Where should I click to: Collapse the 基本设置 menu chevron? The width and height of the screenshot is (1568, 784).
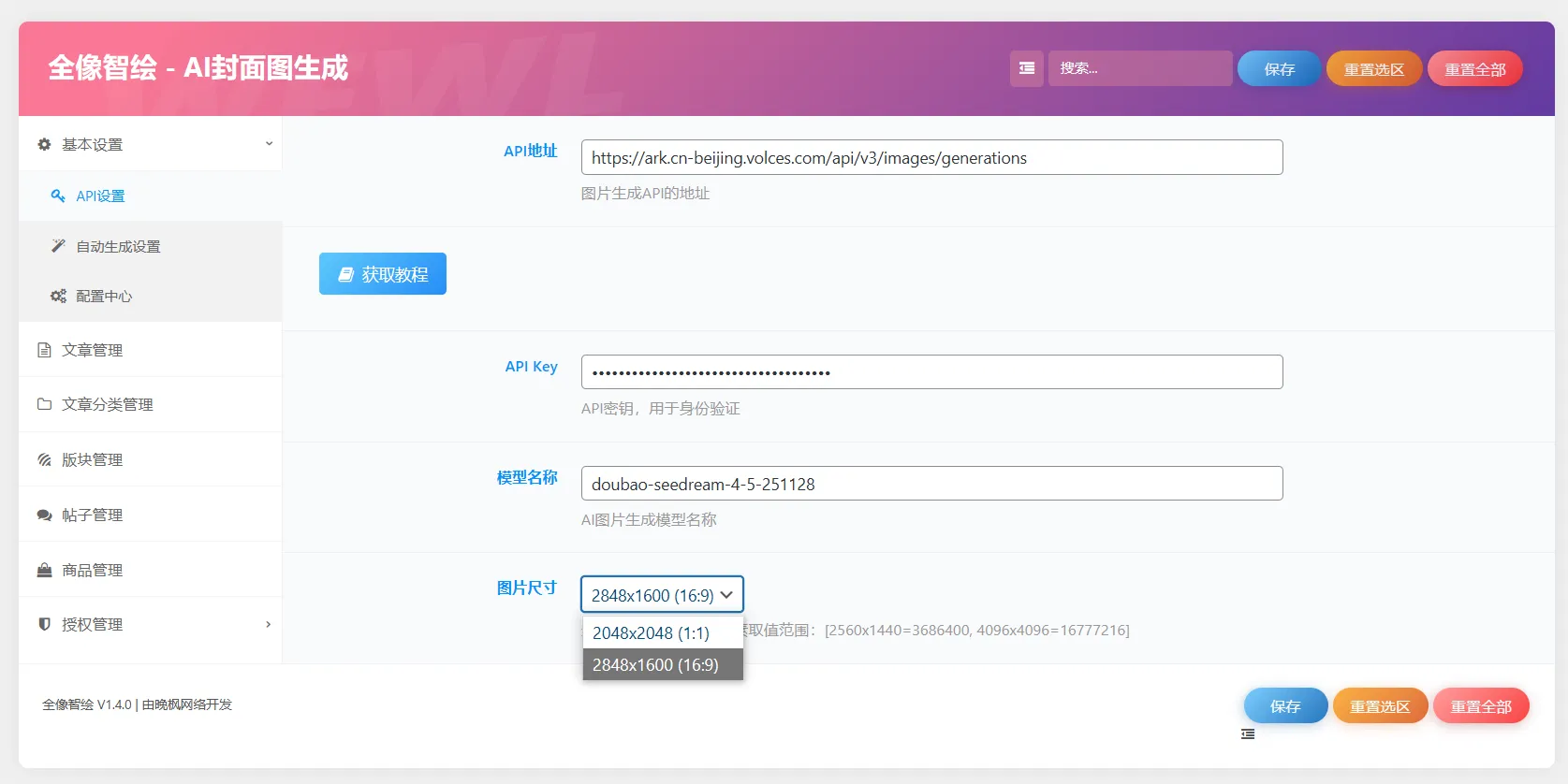(x=269, y=144)
